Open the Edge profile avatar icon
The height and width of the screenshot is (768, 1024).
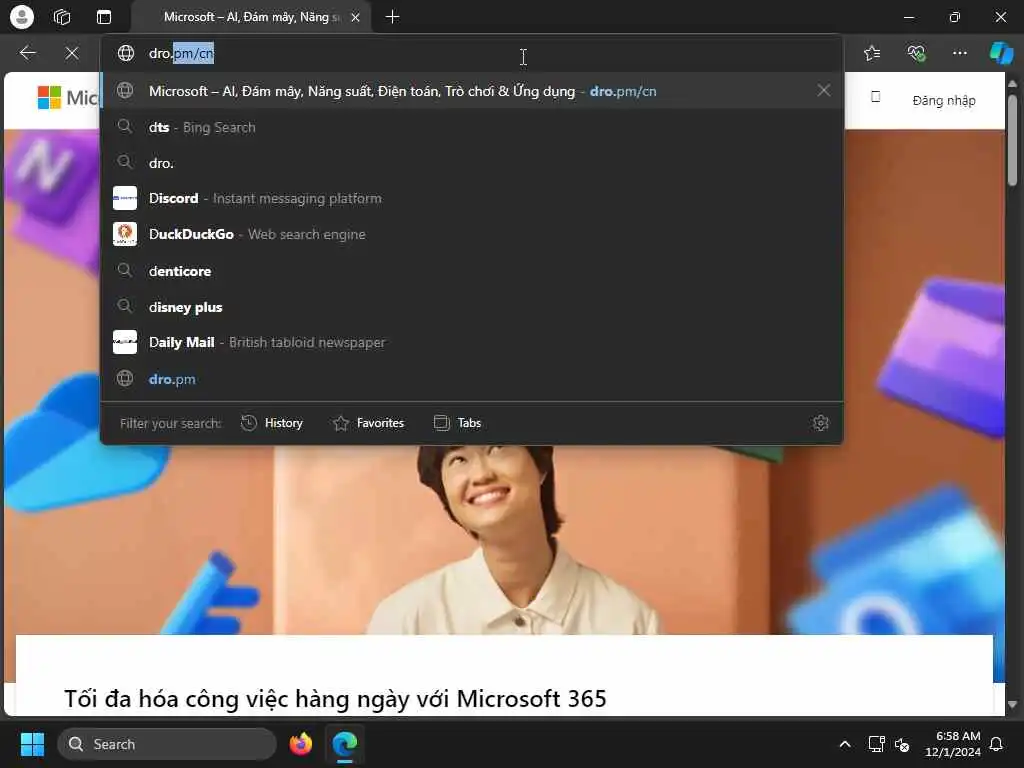tap(22, 17)
